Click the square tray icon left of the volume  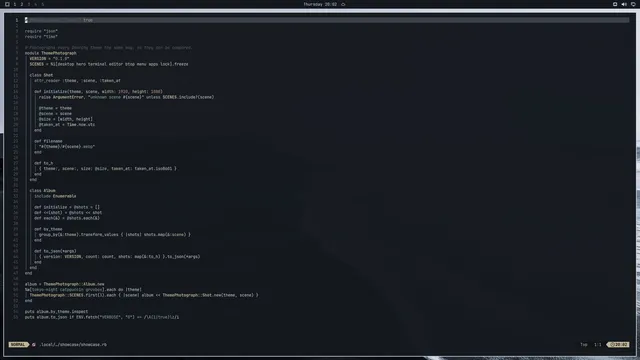[615, 4]
